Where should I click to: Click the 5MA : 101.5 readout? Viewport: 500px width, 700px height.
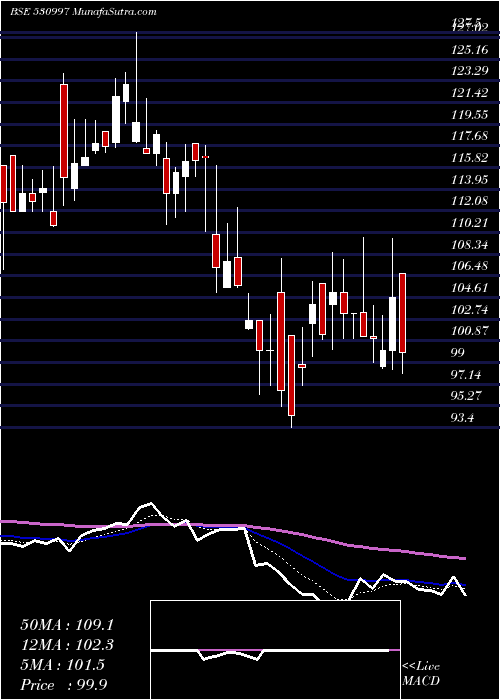[62, 665]
